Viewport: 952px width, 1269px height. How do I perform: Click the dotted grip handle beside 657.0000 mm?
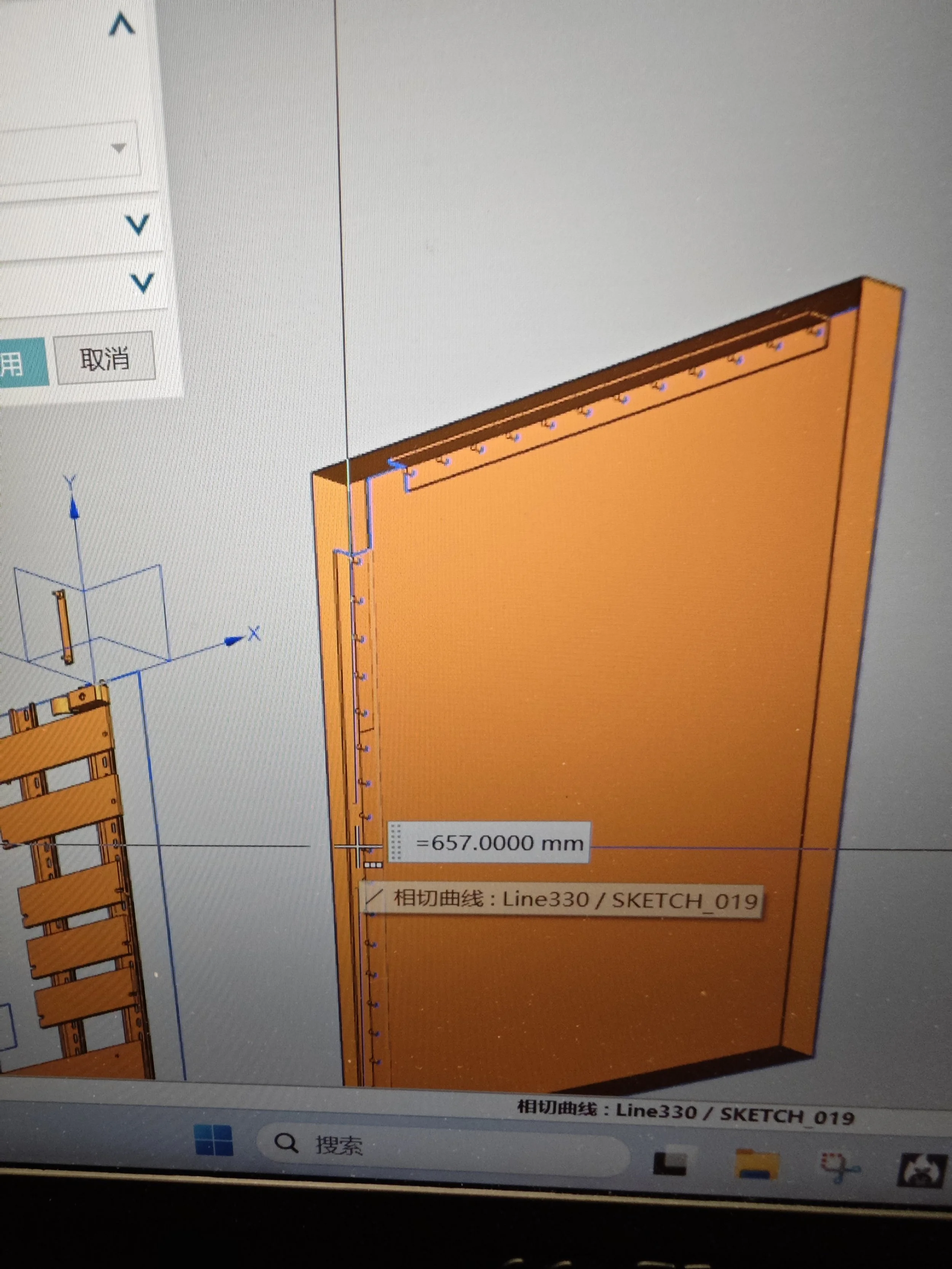[x=395, y=841]
